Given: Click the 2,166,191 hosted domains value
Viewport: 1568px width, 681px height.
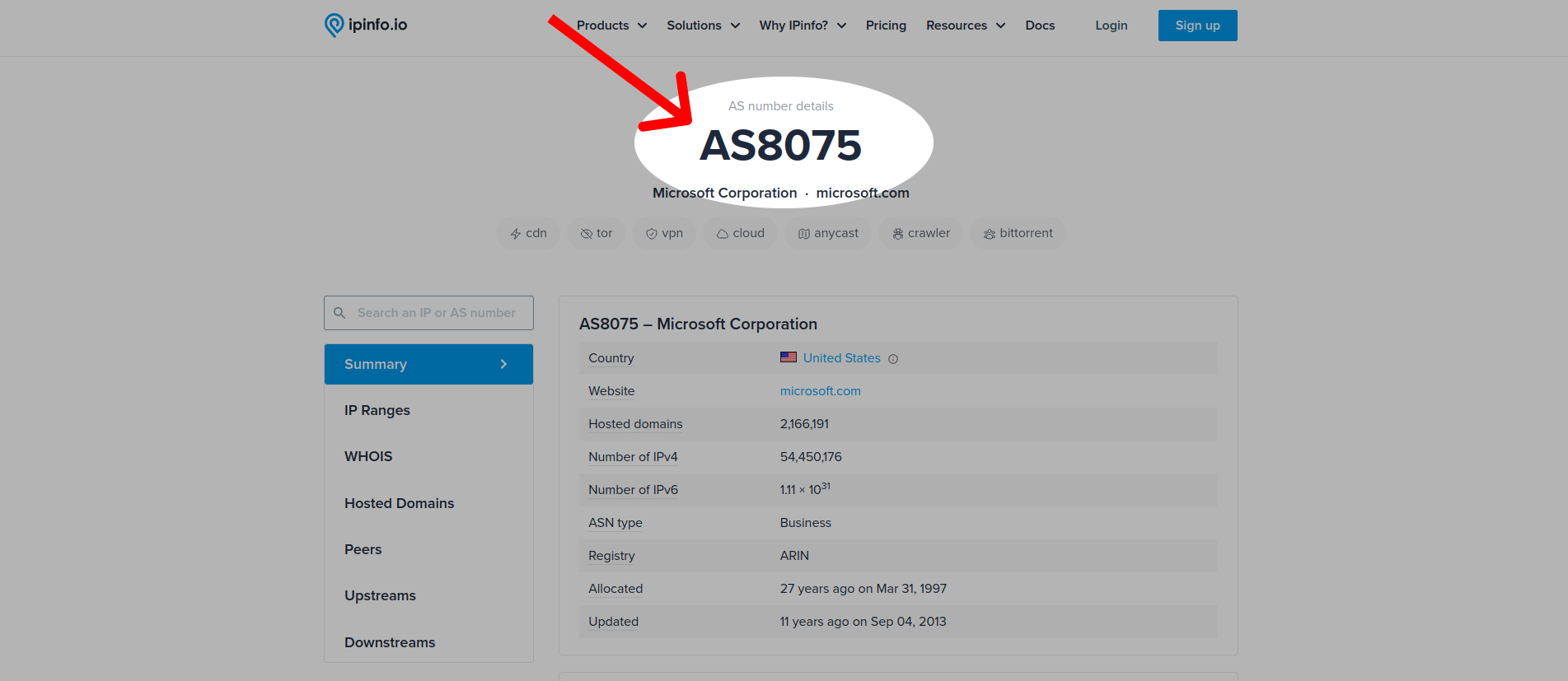Looking at the screenshot, I should click(804, 424).
